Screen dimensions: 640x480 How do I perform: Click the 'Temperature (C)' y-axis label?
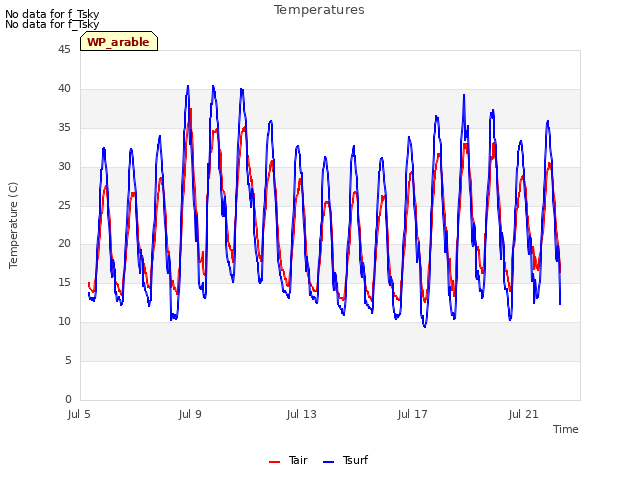coord(13,225)
